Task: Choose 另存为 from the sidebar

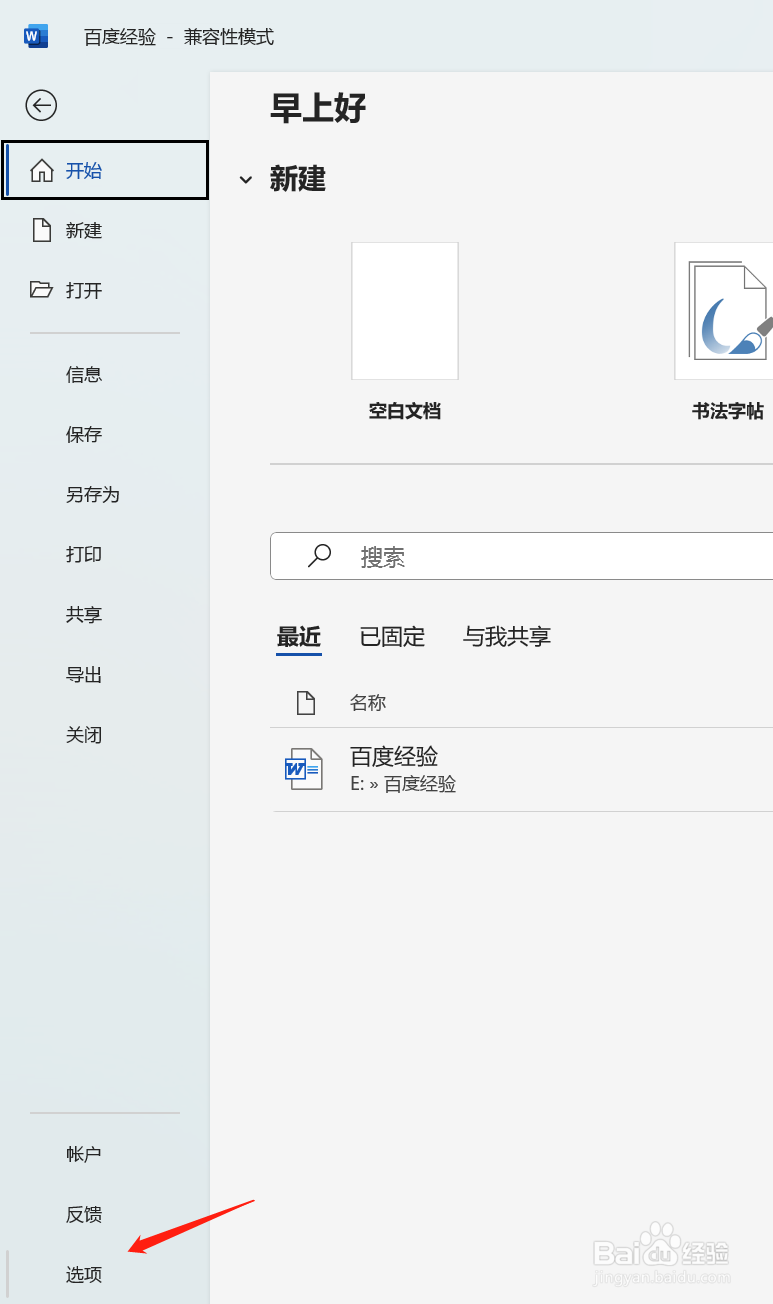Action: pyautogui.click(x=105, y=495)
